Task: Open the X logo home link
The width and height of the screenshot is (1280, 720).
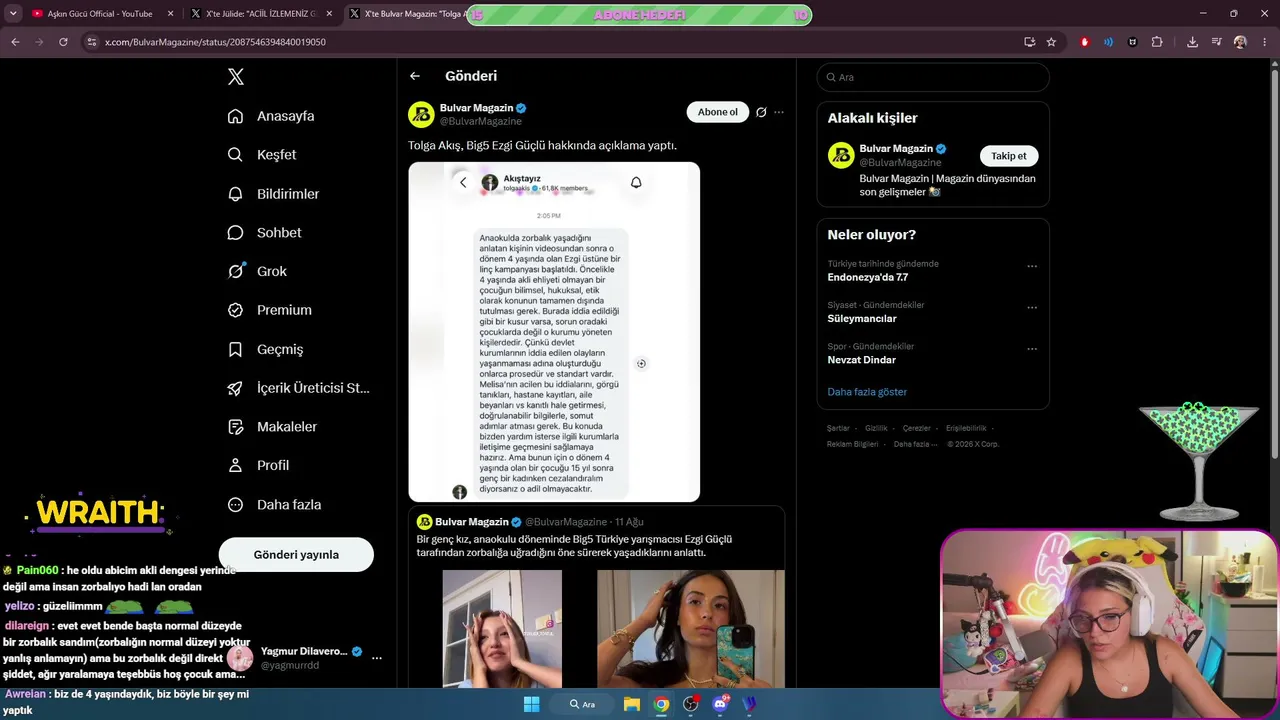Action: pyautogui.click(x=236, y=77)
